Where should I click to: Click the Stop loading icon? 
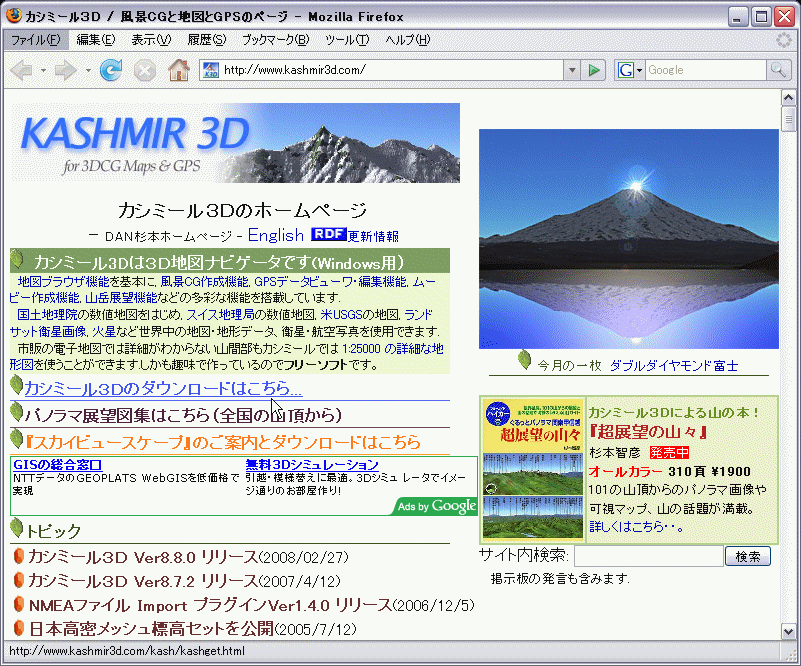(145, 70)
